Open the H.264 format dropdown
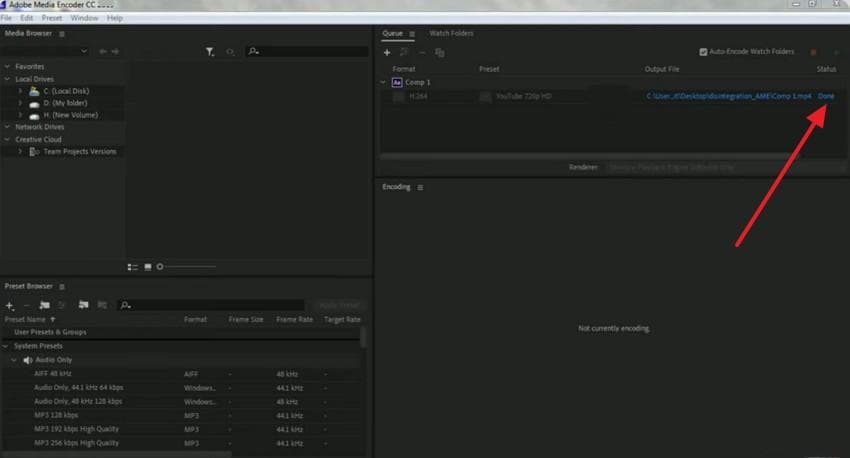850x458 pixels. [398, 96]
